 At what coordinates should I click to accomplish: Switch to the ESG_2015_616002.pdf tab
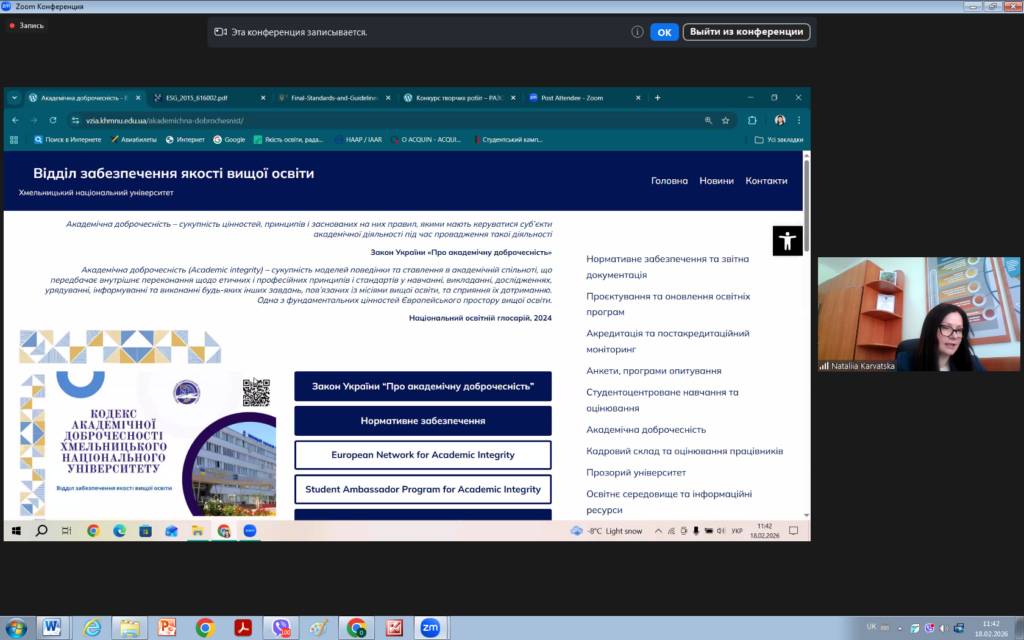coord(207,98)
